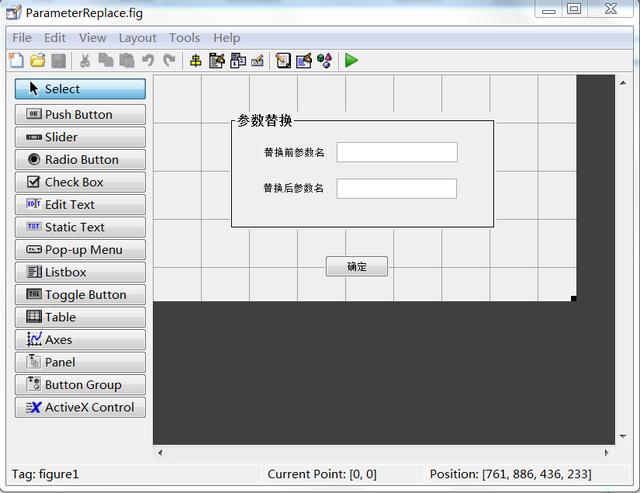This screenshot has height=493, width=640.
Task: Click the Cut scissors icon
Action: (85, 60)
